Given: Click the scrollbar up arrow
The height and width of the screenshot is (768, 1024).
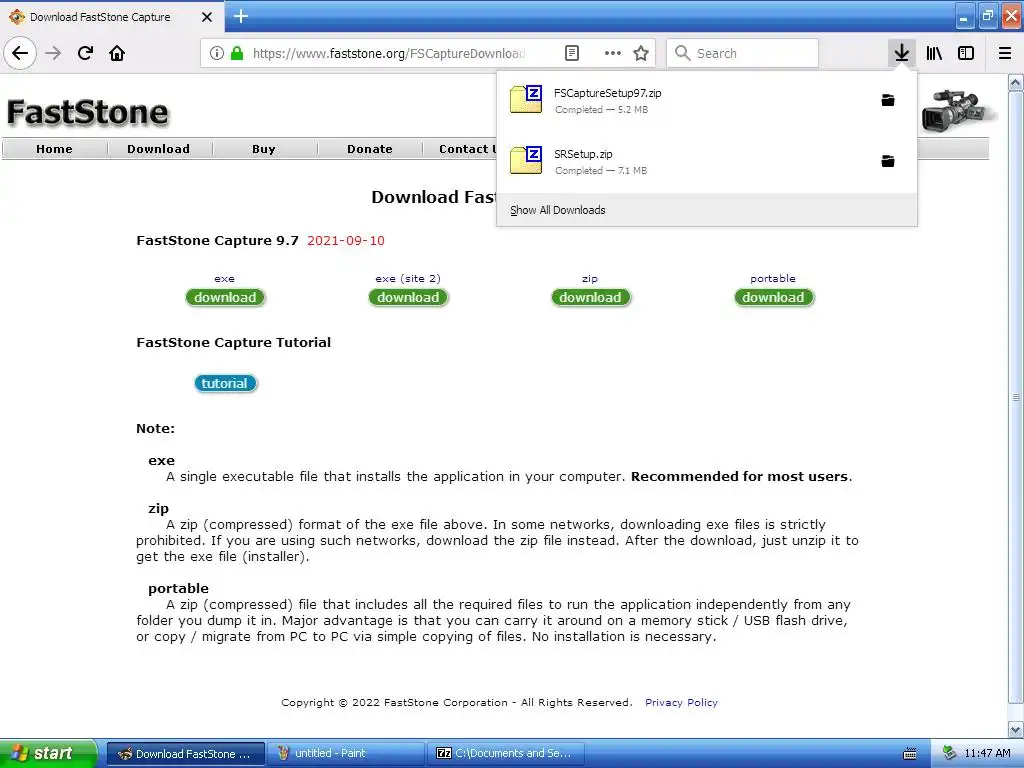Looking at the screenshot, I should click(1016, 83).
